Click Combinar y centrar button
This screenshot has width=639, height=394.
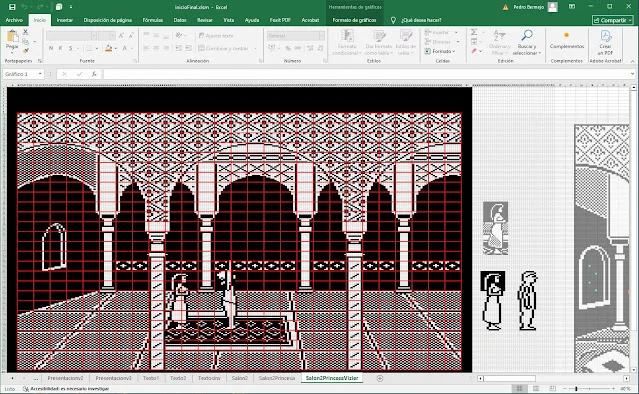pos(227,48)
